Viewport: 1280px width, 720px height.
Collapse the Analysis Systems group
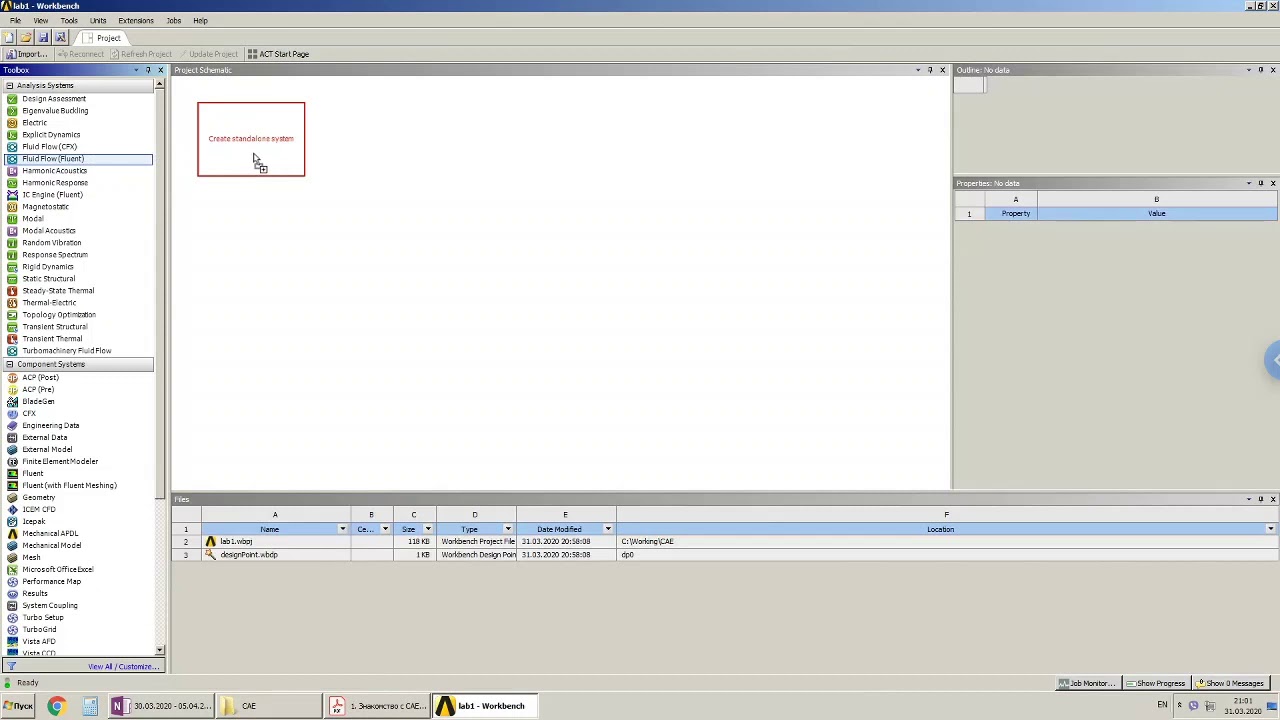[x=9, y=86]
